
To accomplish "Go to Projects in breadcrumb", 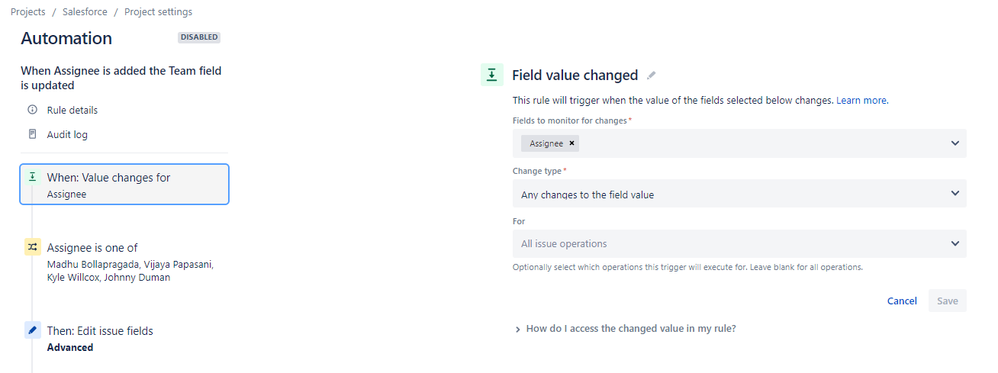I will point(27,11).
